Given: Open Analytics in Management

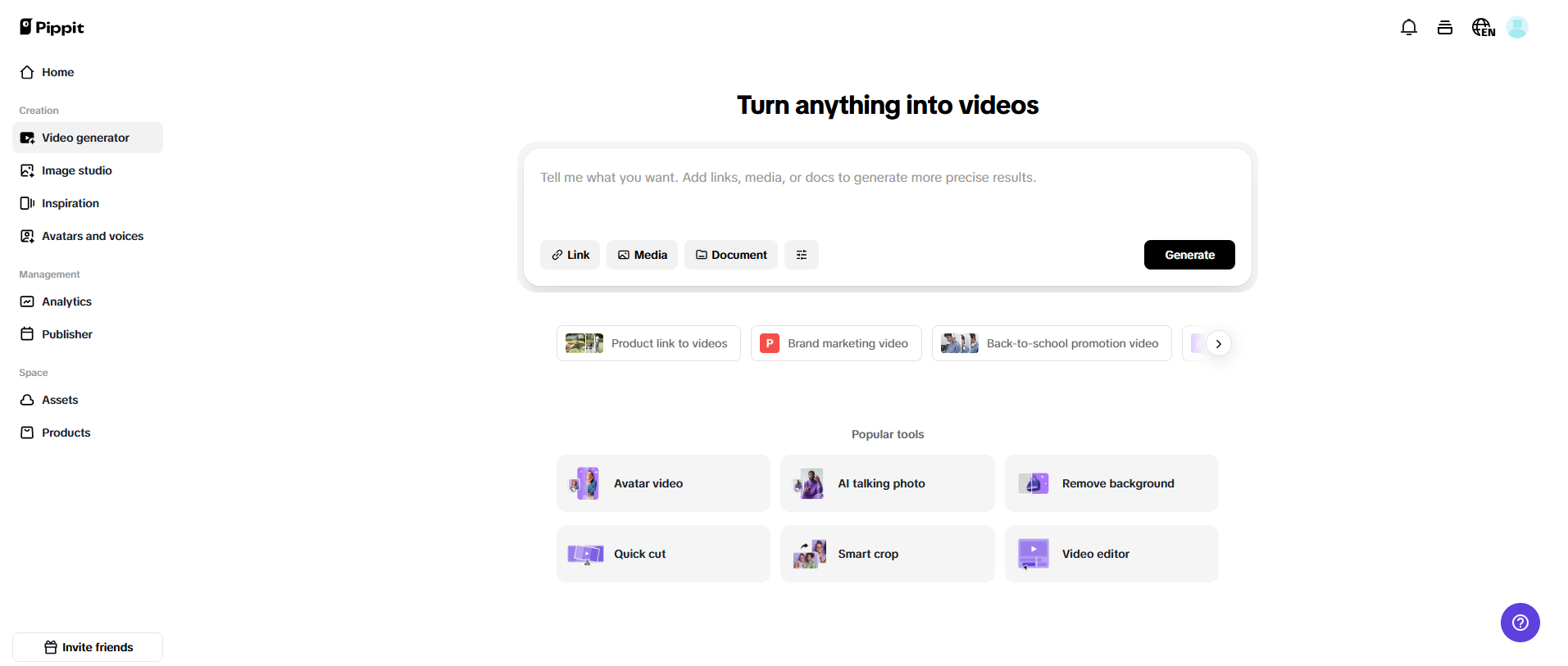Looking at the screenshot, I should tap(88, 301).
